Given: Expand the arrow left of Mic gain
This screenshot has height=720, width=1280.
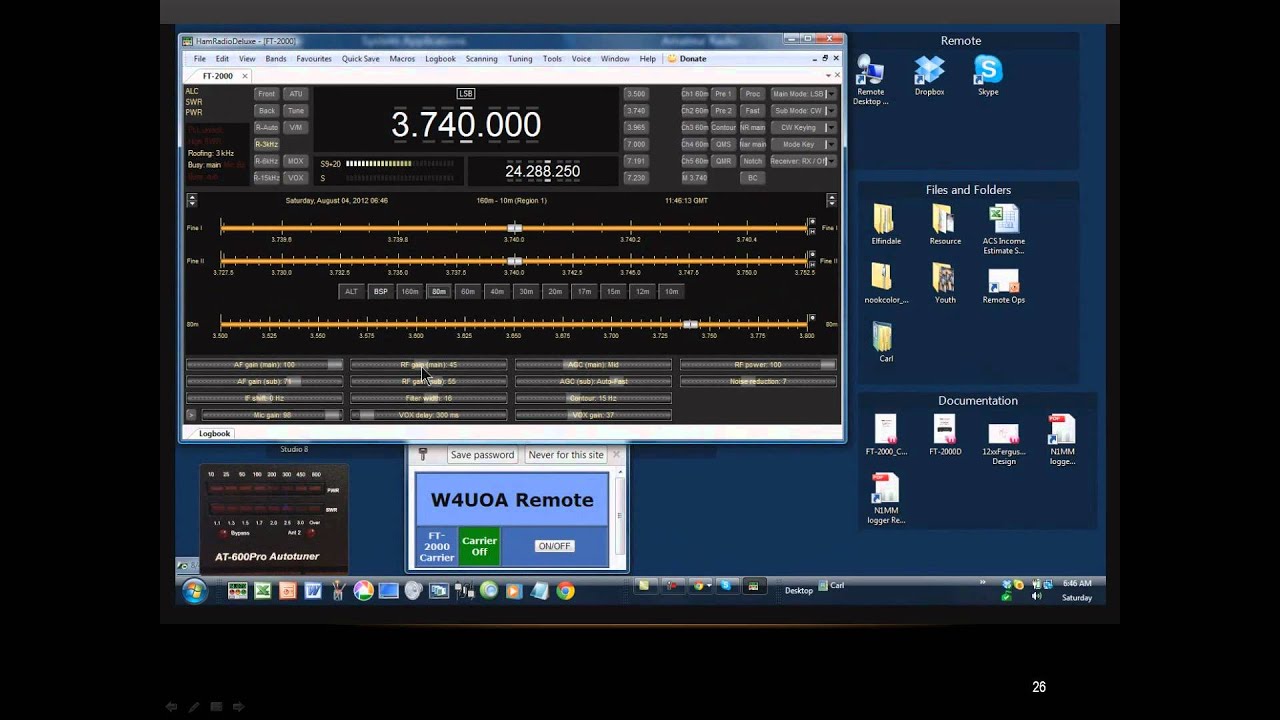Looking at the screenshot, I should point(191,415).
